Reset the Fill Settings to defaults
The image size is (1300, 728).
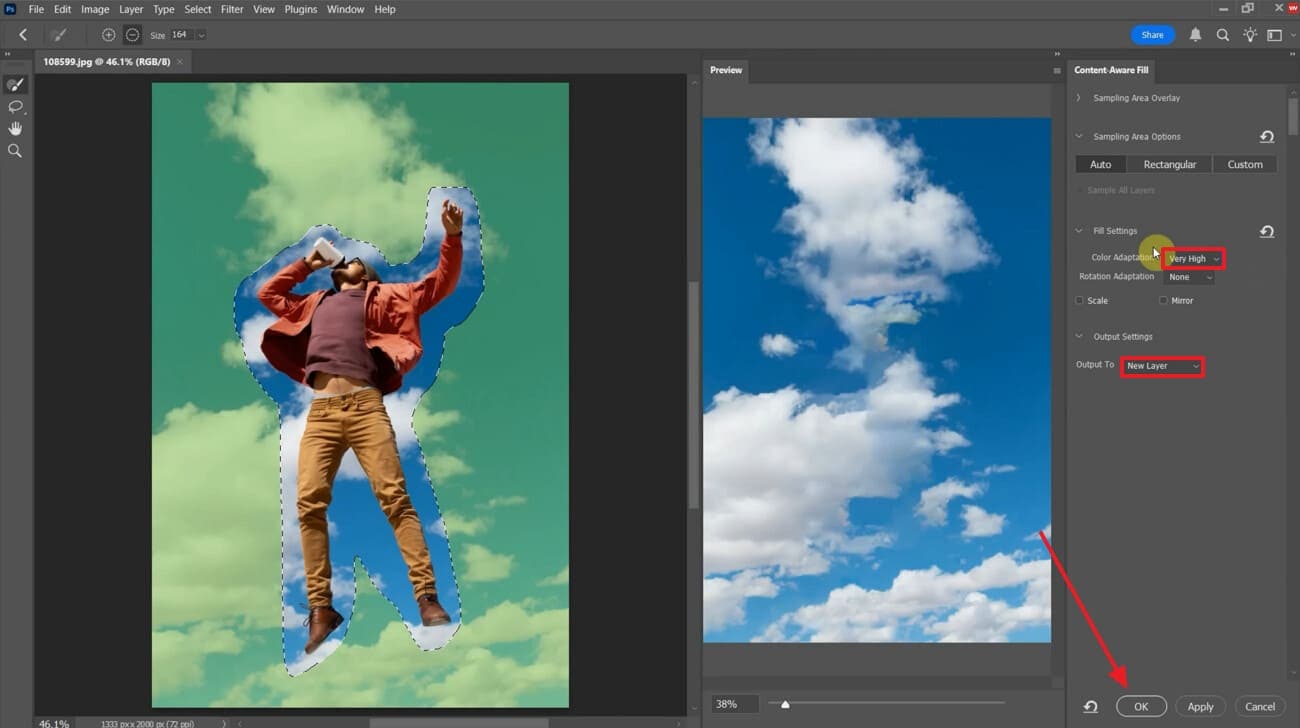(1267, 231)
